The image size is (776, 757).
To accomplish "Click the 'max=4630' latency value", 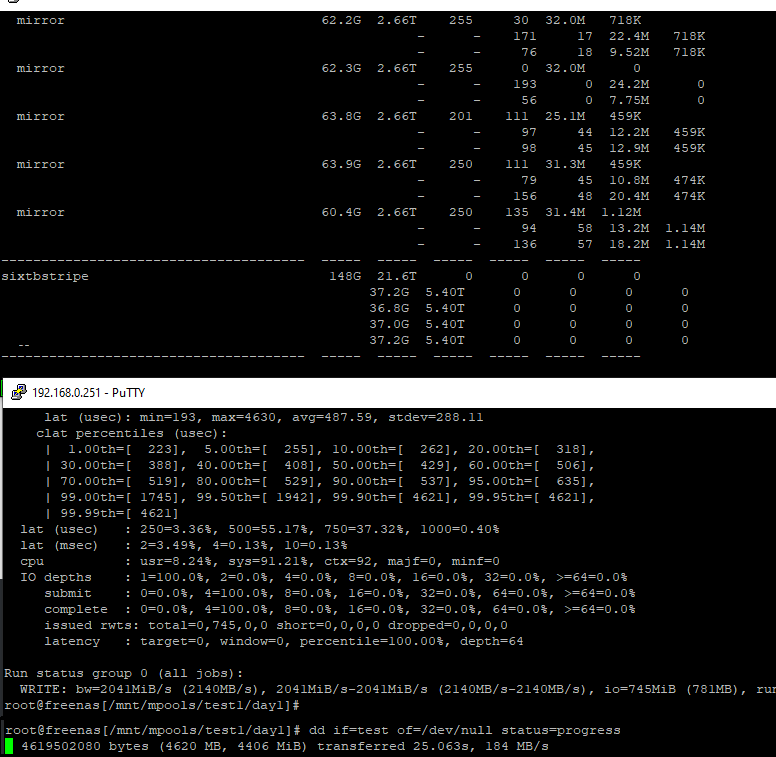I will (x=243, y=418).
